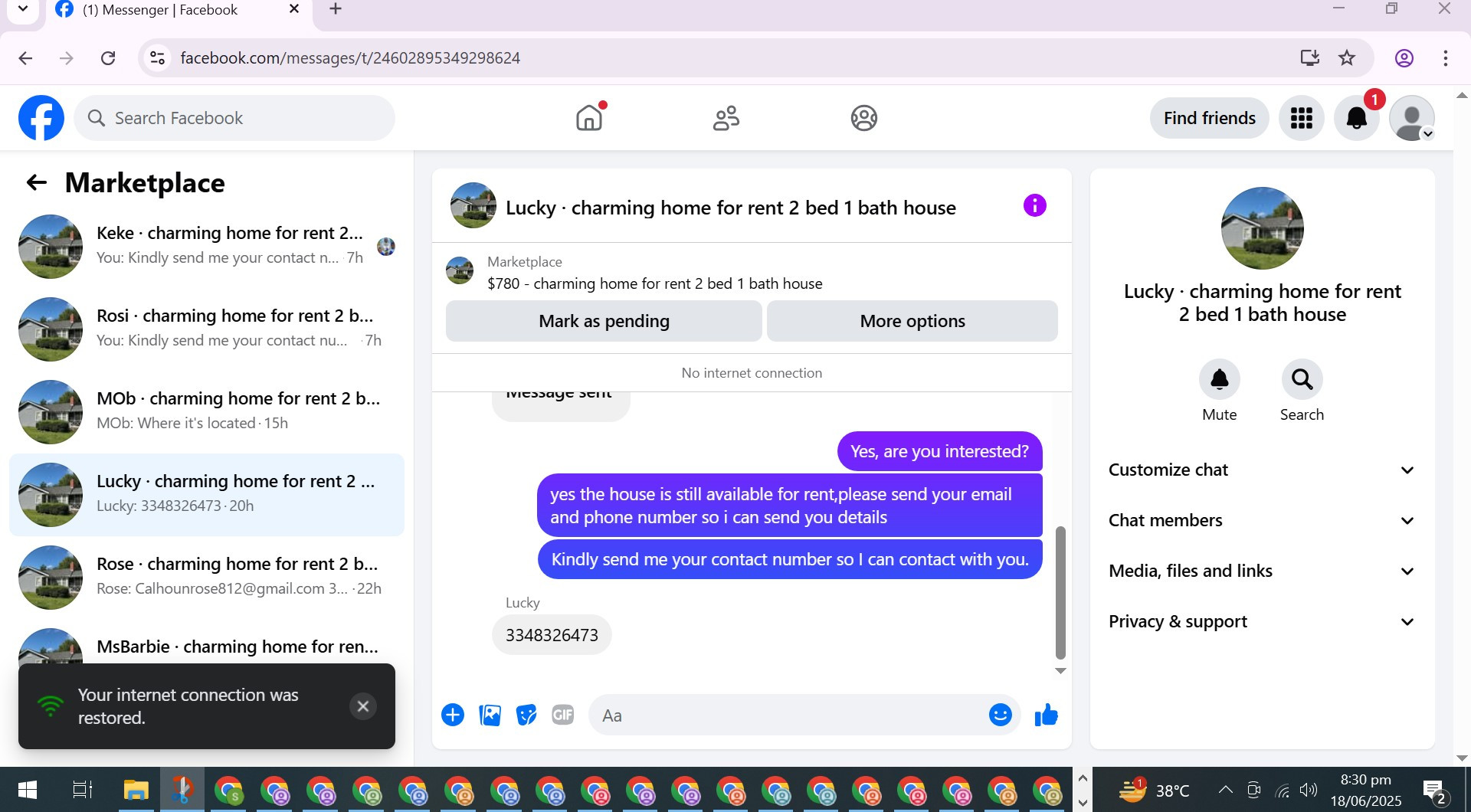This screenshot has height=812, width=1471.
Task: Open the Groups icon in top navigation
Action: [x=863, y=118]
